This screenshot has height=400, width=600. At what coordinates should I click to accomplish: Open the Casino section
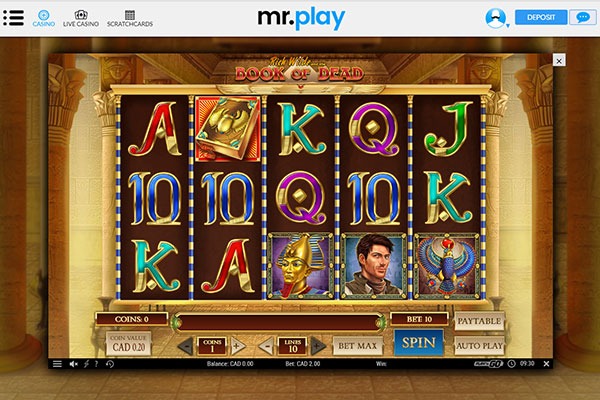tap(44, 18)
